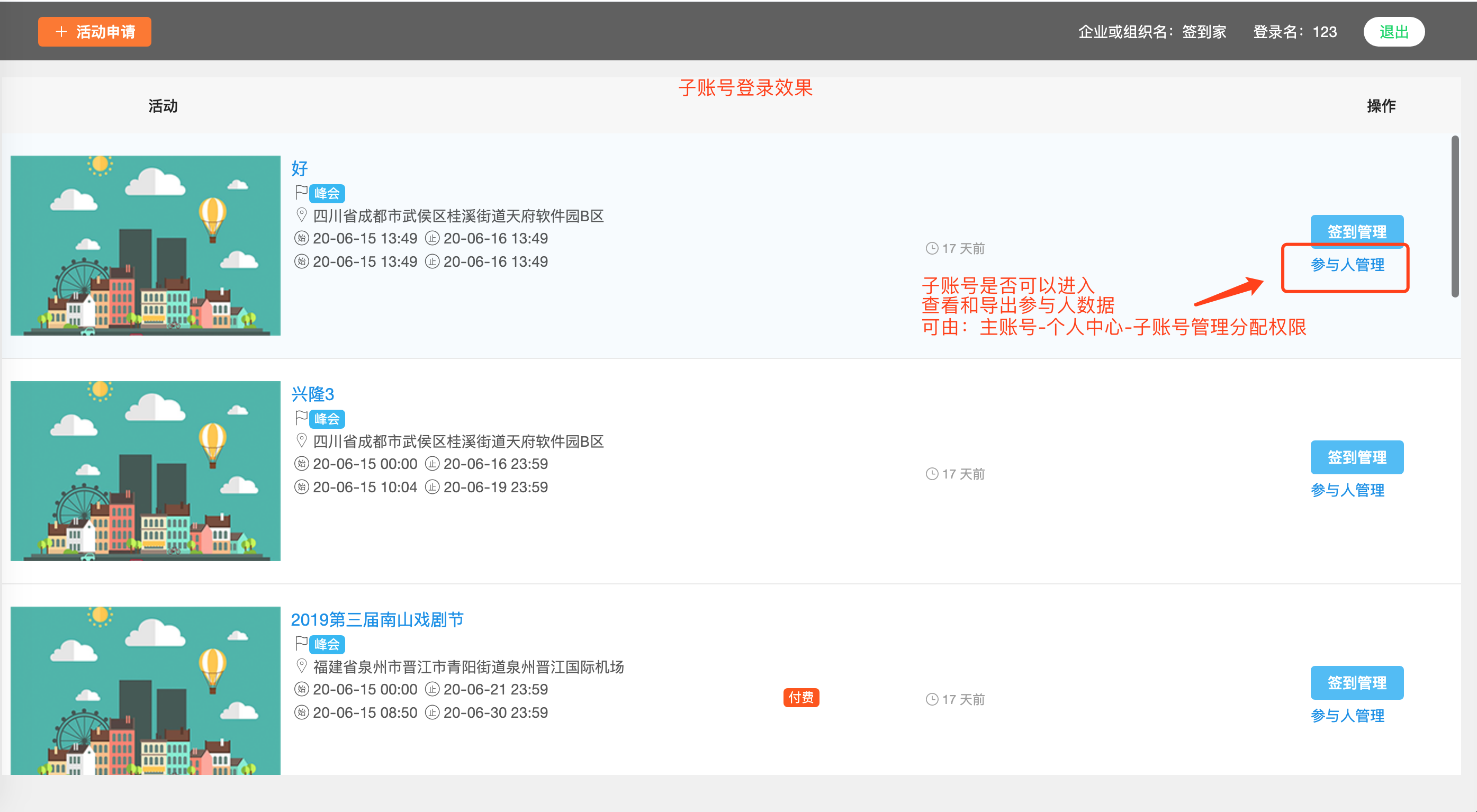Click the flag icon of 2019第三届南山戏剧节

(301, 643)
